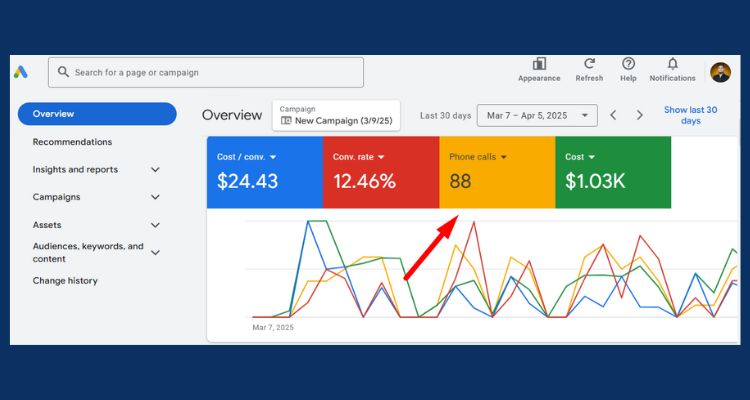Select the yellow 88 phone calls scorecard

(x=497, y=172)
